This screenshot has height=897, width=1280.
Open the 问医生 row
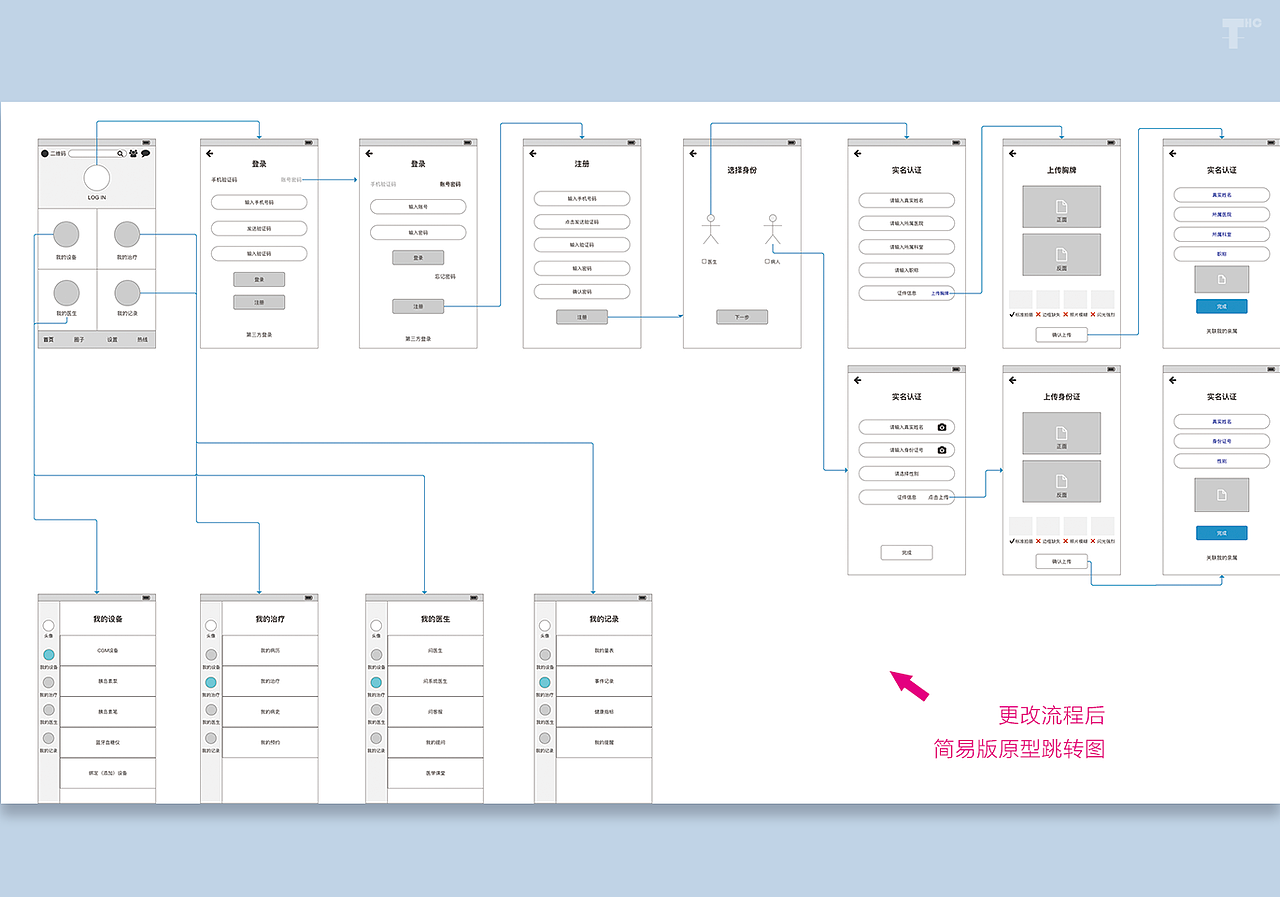[436, 650]
